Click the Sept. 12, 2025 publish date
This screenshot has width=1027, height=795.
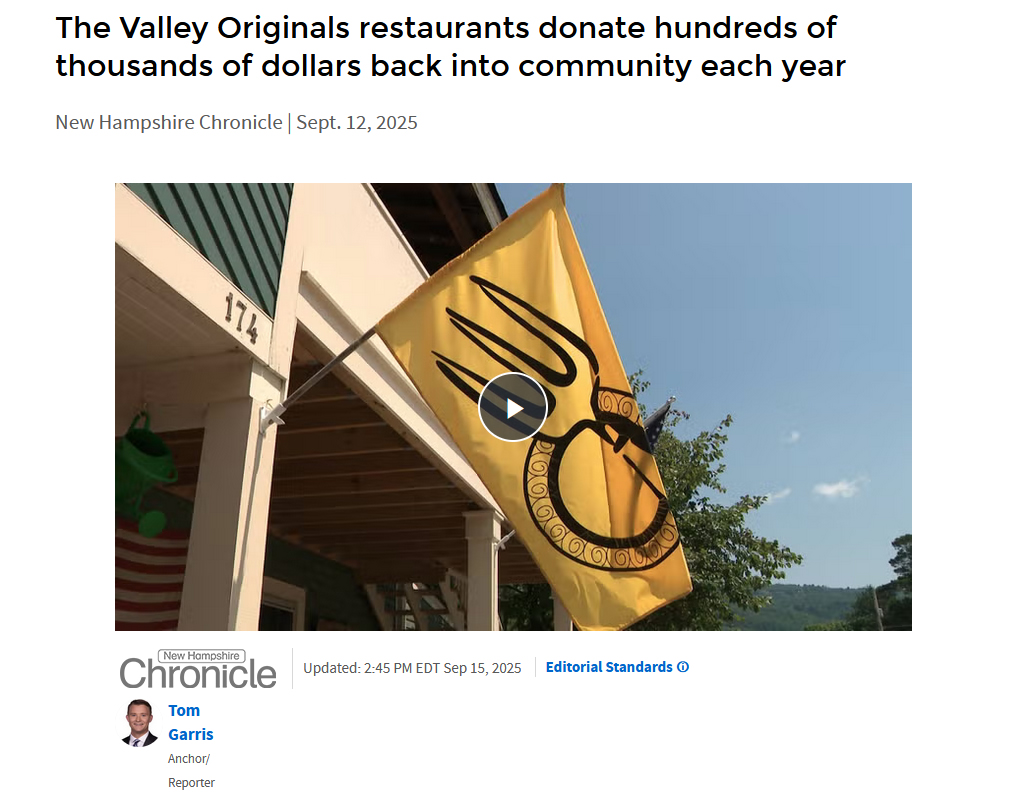point(357,122)
